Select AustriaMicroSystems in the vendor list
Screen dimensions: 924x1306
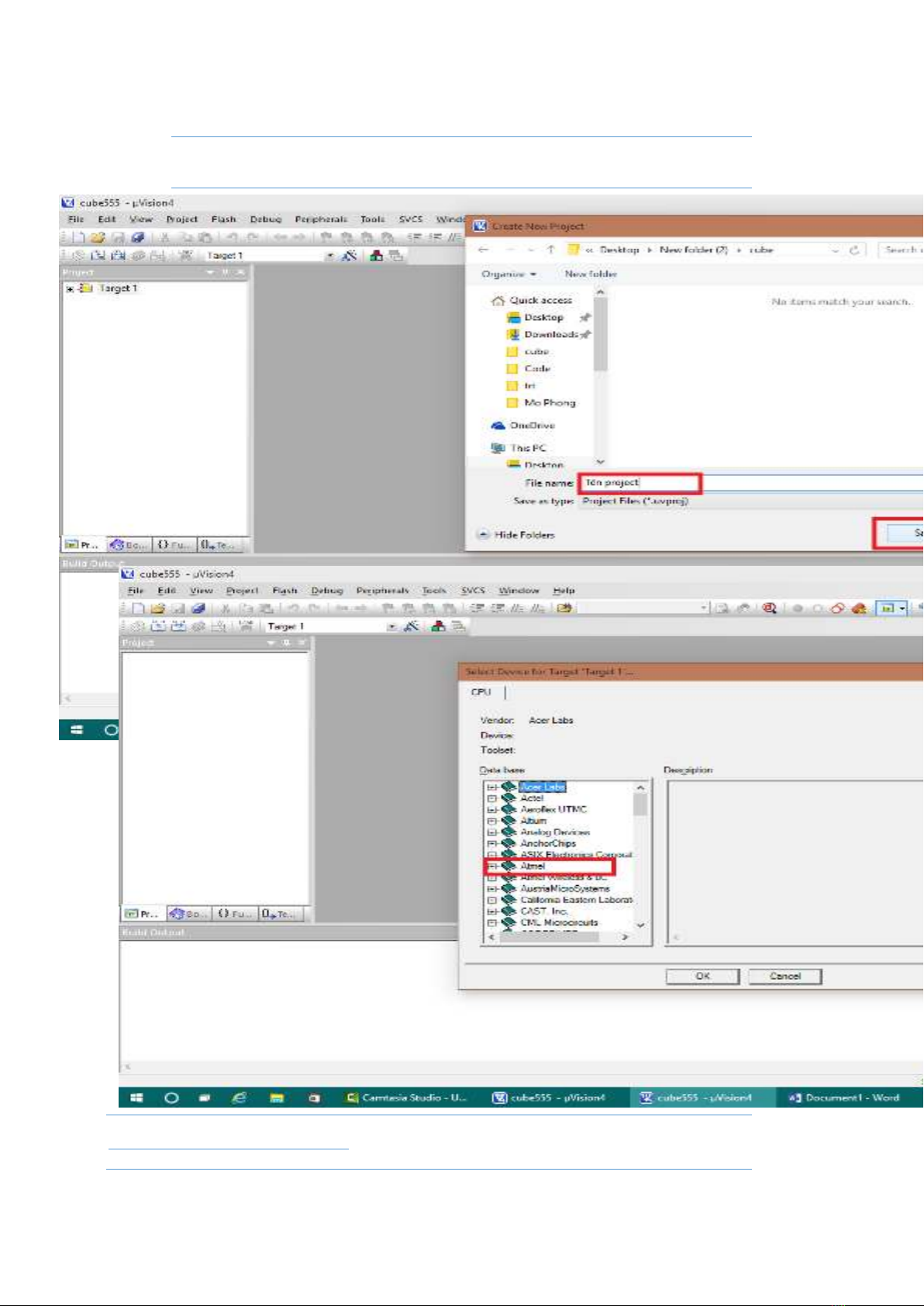pyautogui.click(x=565, y=889)
